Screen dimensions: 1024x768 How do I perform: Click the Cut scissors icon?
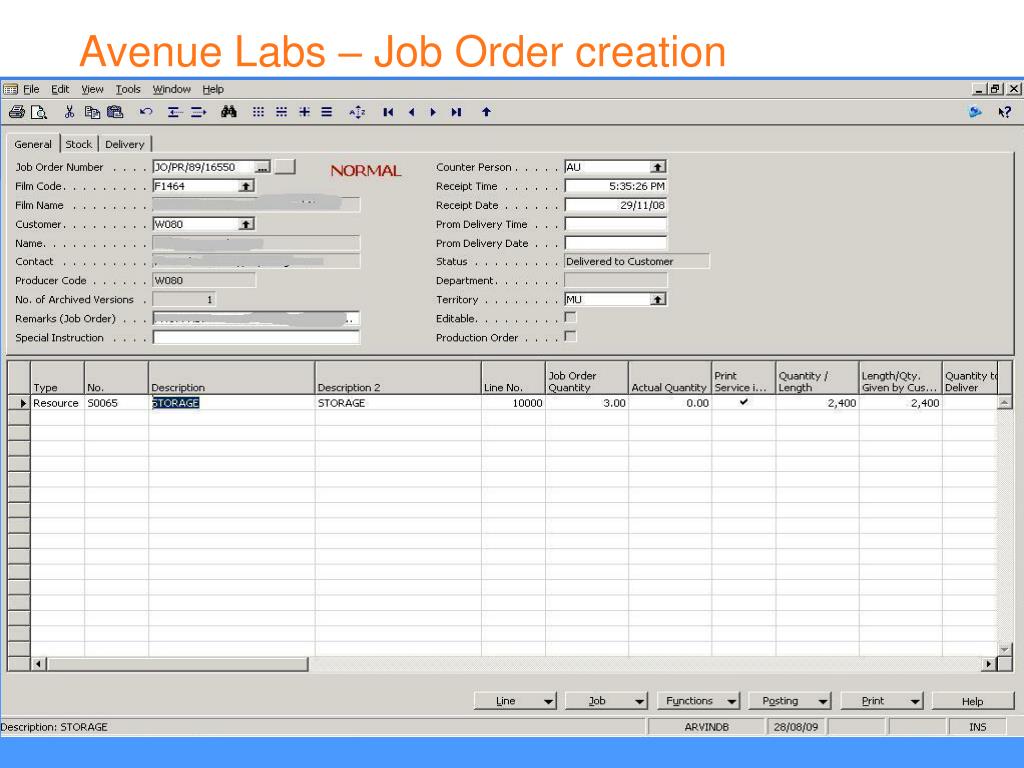tap(69, 112)
